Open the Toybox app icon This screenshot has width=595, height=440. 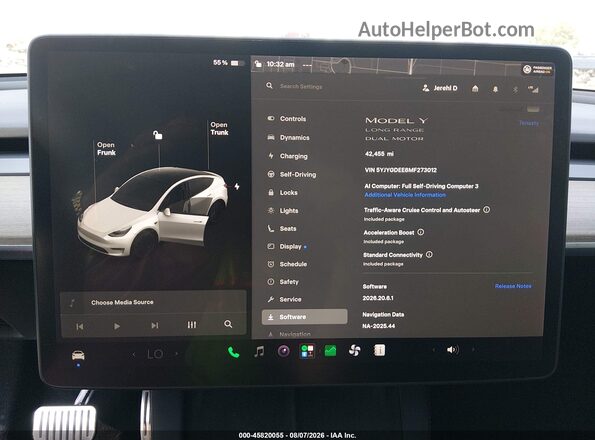tap(307, 351)
